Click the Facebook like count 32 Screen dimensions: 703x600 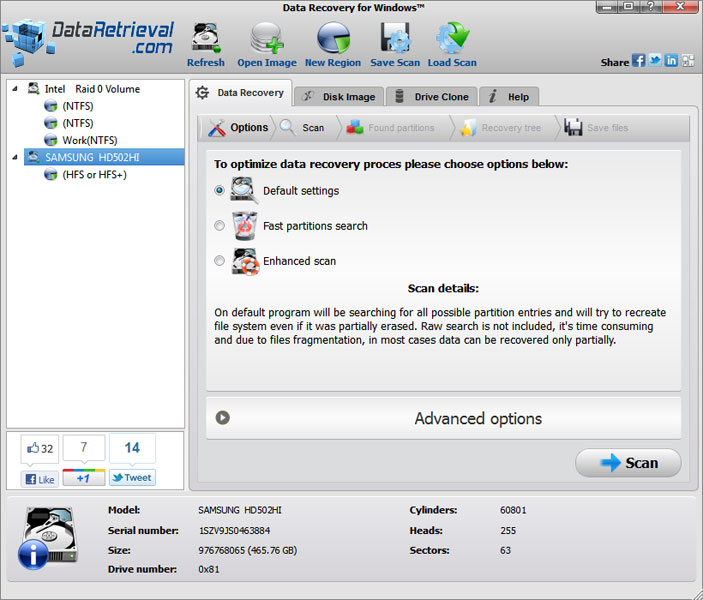point(40,448)
